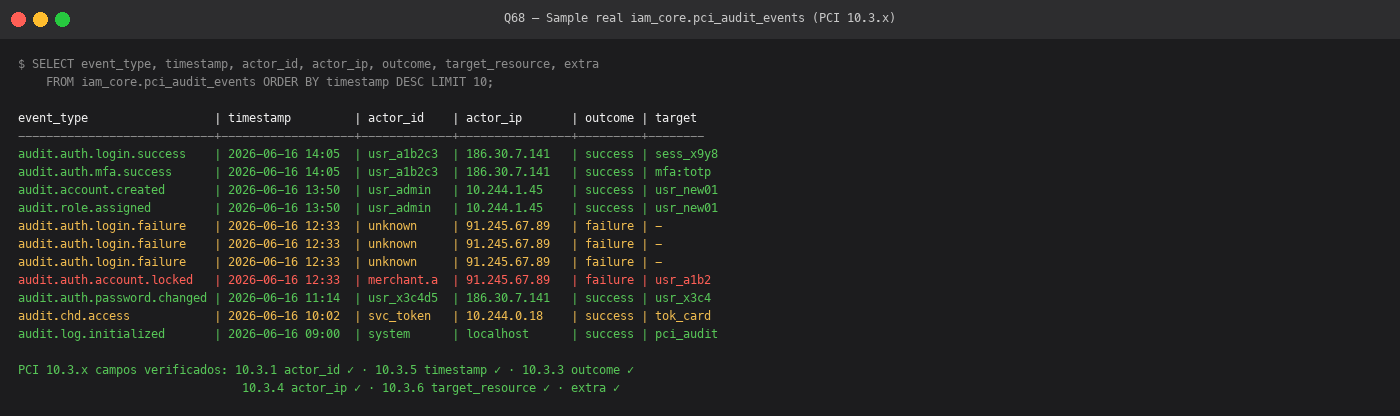Click the PCI 10.3.x campos verificados line
Image resolution: width=1400 pixels, height=416 pixels.
tap(326, 370)
